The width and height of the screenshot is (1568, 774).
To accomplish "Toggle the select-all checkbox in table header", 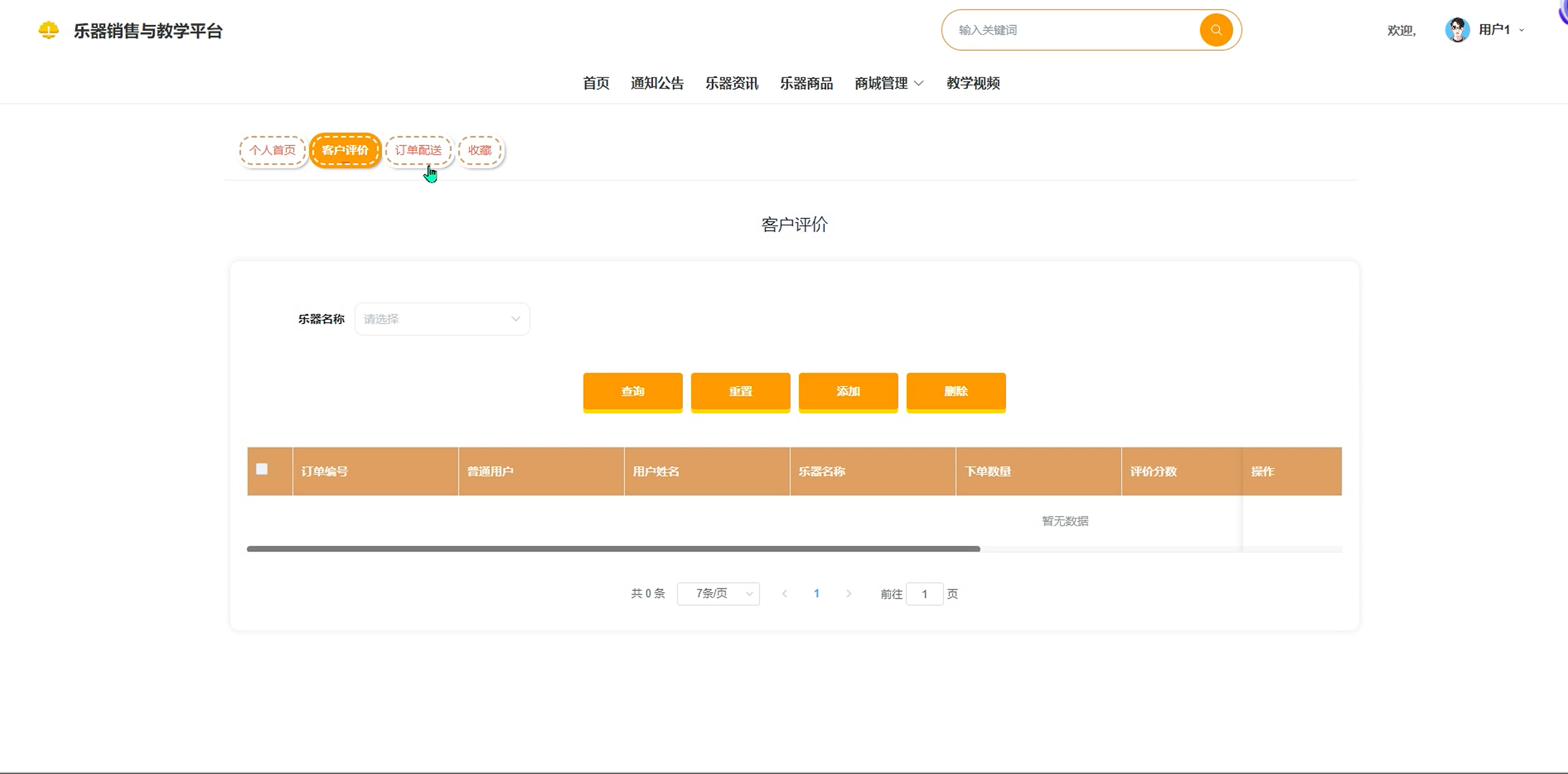I will click(x=262, y=469).
